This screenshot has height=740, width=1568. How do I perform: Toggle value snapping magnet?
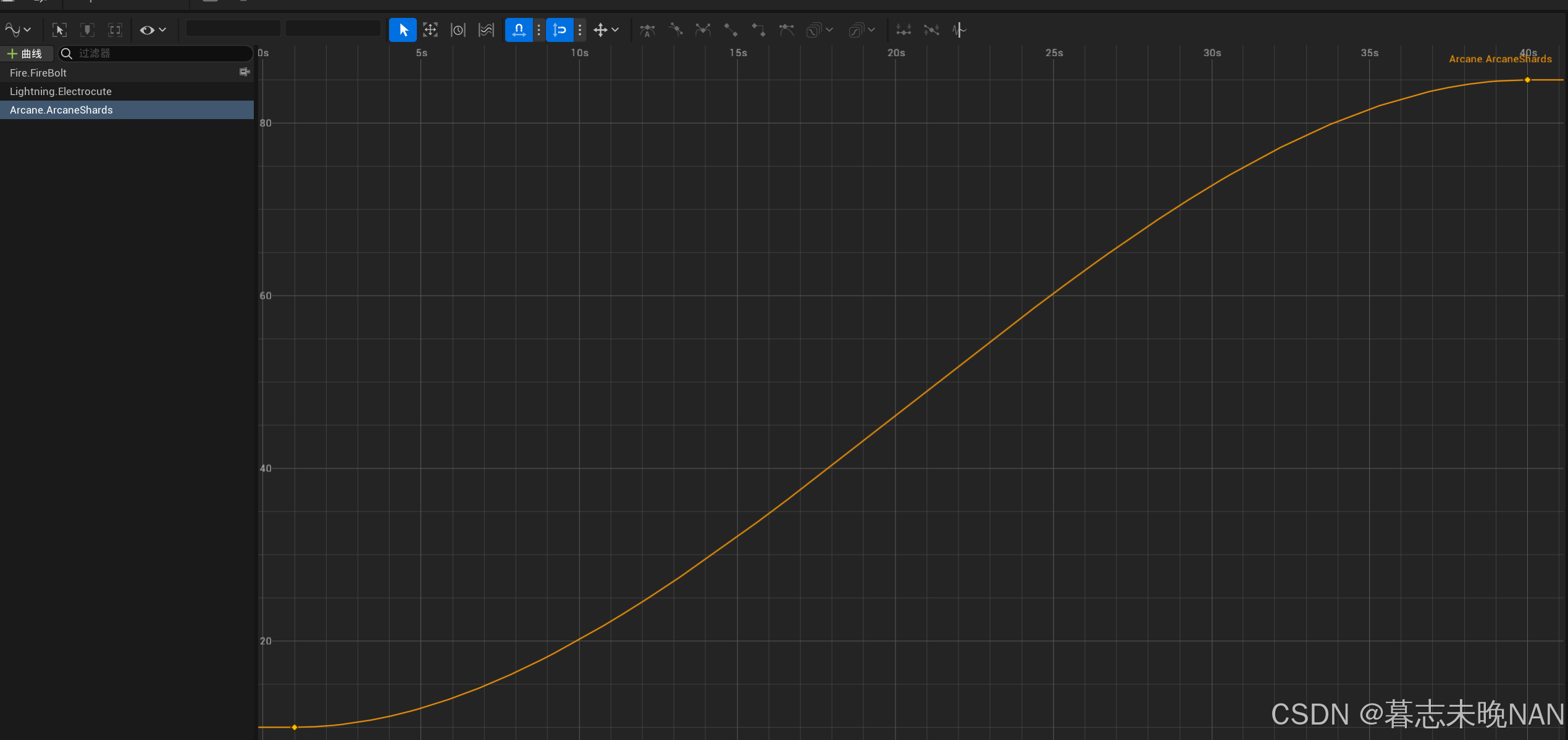point(560,30)
